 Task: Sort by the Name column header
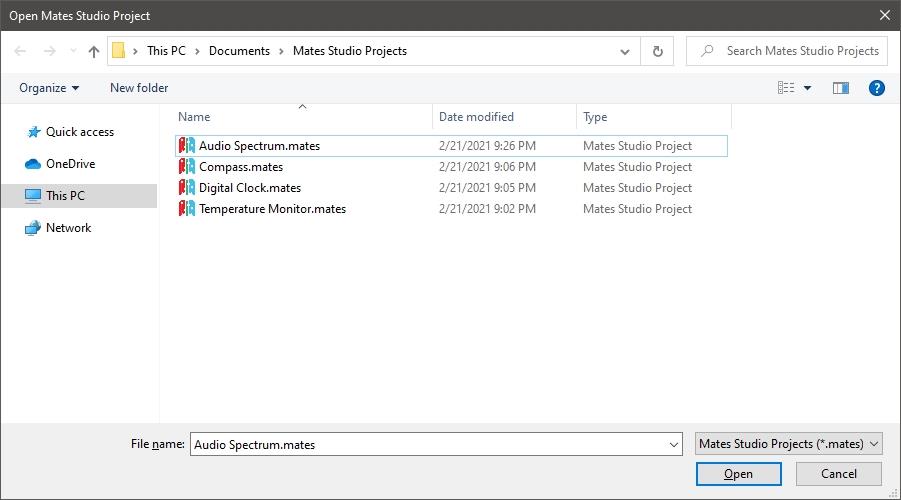[x=303, y=117]
